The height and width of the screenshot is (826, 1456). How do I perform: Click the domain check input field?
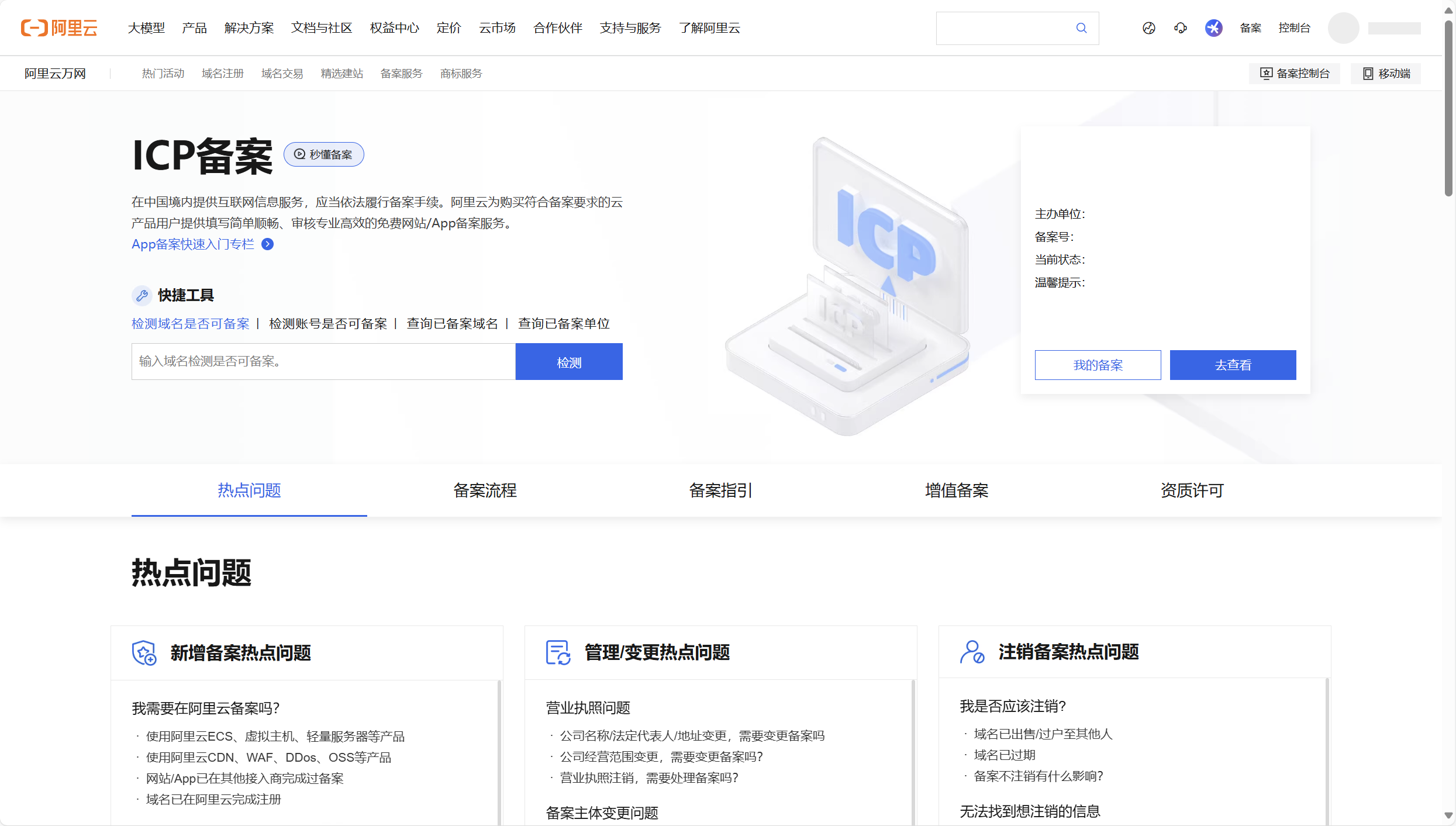point(323,362)
